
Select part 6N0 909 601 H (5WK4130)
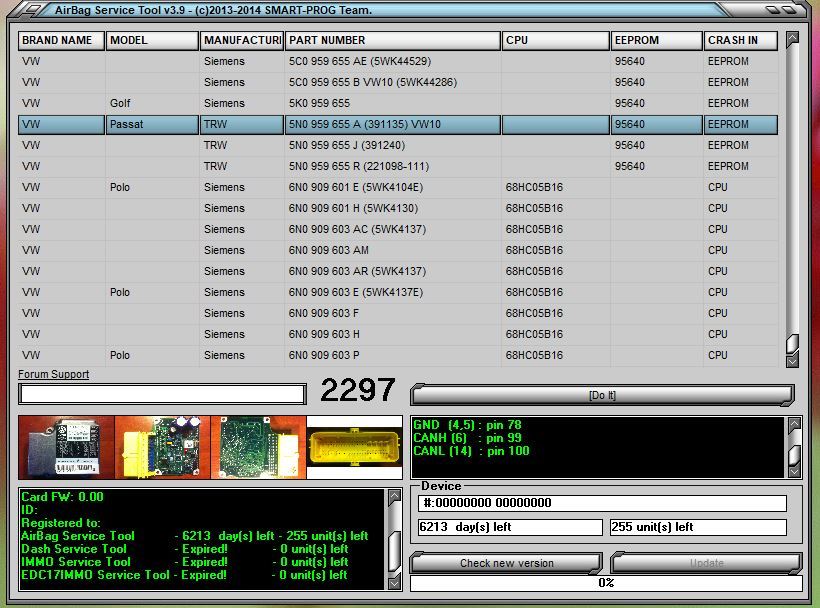click(x=398, y=208)
